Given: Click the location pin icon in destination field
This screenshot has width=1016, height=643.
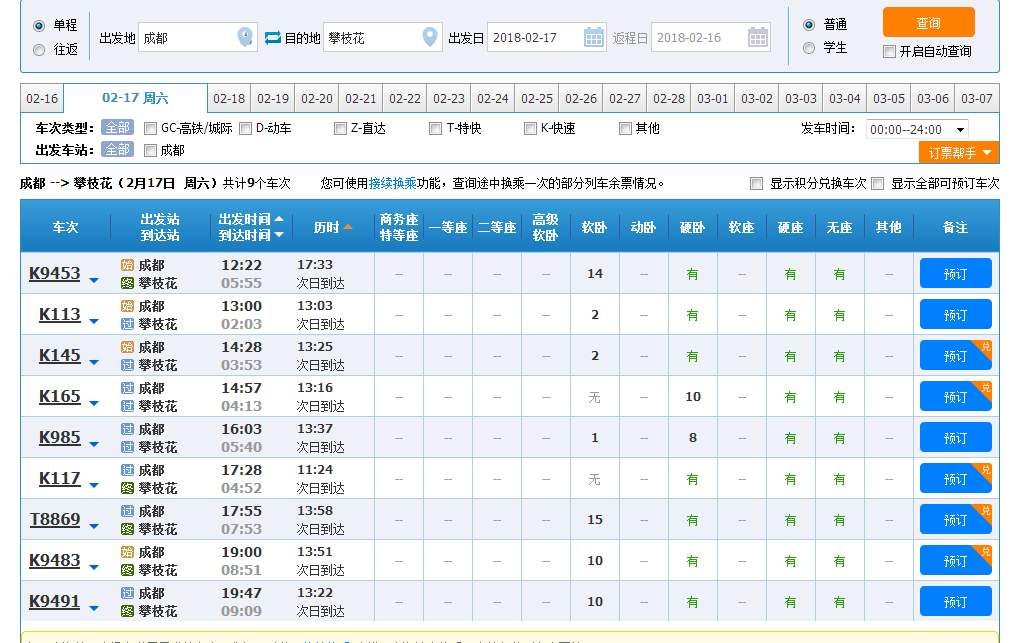Looking at the screenshot, I should (x=430, y=38).
